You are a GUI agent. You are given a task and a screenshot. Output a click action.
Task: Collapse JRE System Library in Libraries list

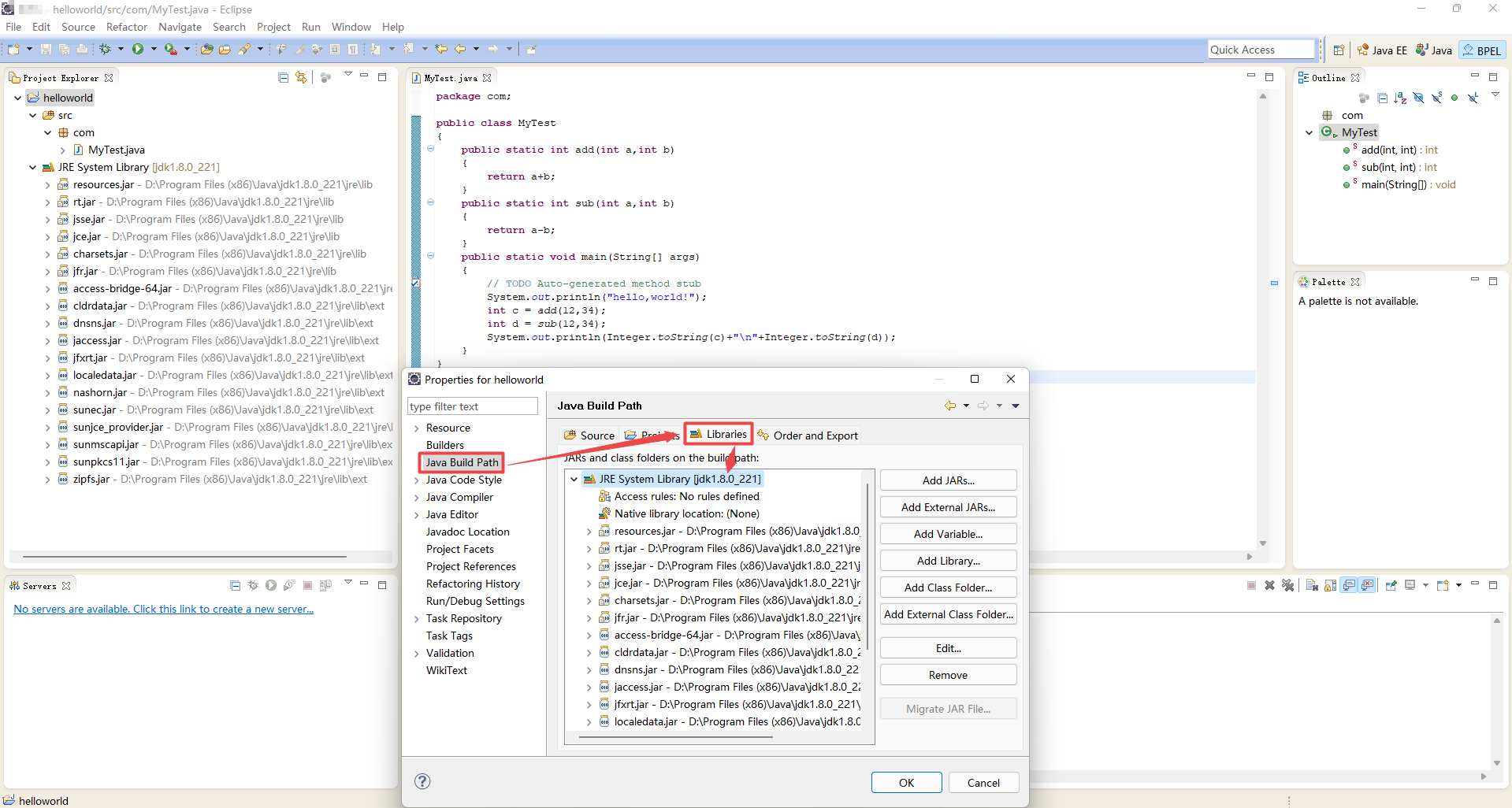[x=574, y=479]
